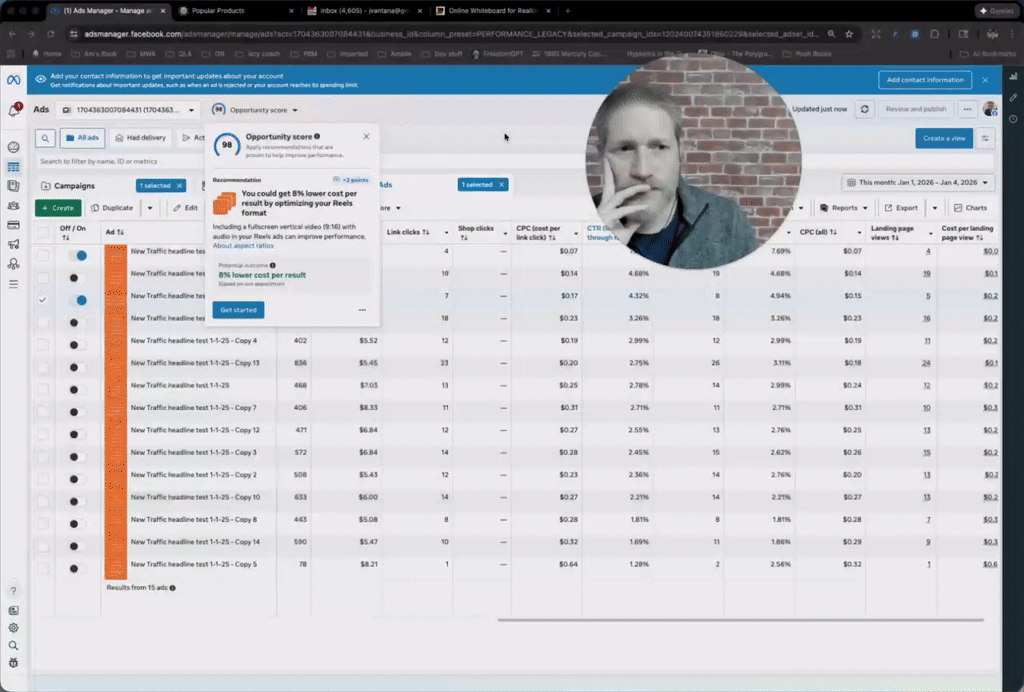Select the All ads filter tab
Viewport: 1024px width, 692px height.
coord(82,138)
